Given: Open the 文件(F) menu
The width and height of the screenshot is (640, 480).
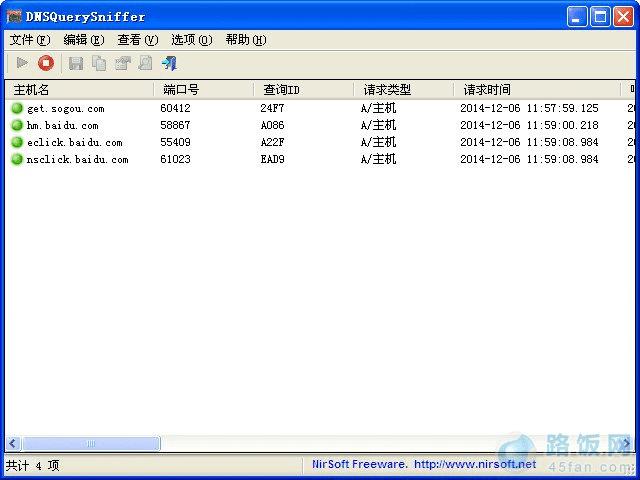Looking at the screenshot, I should click(30, 40).
